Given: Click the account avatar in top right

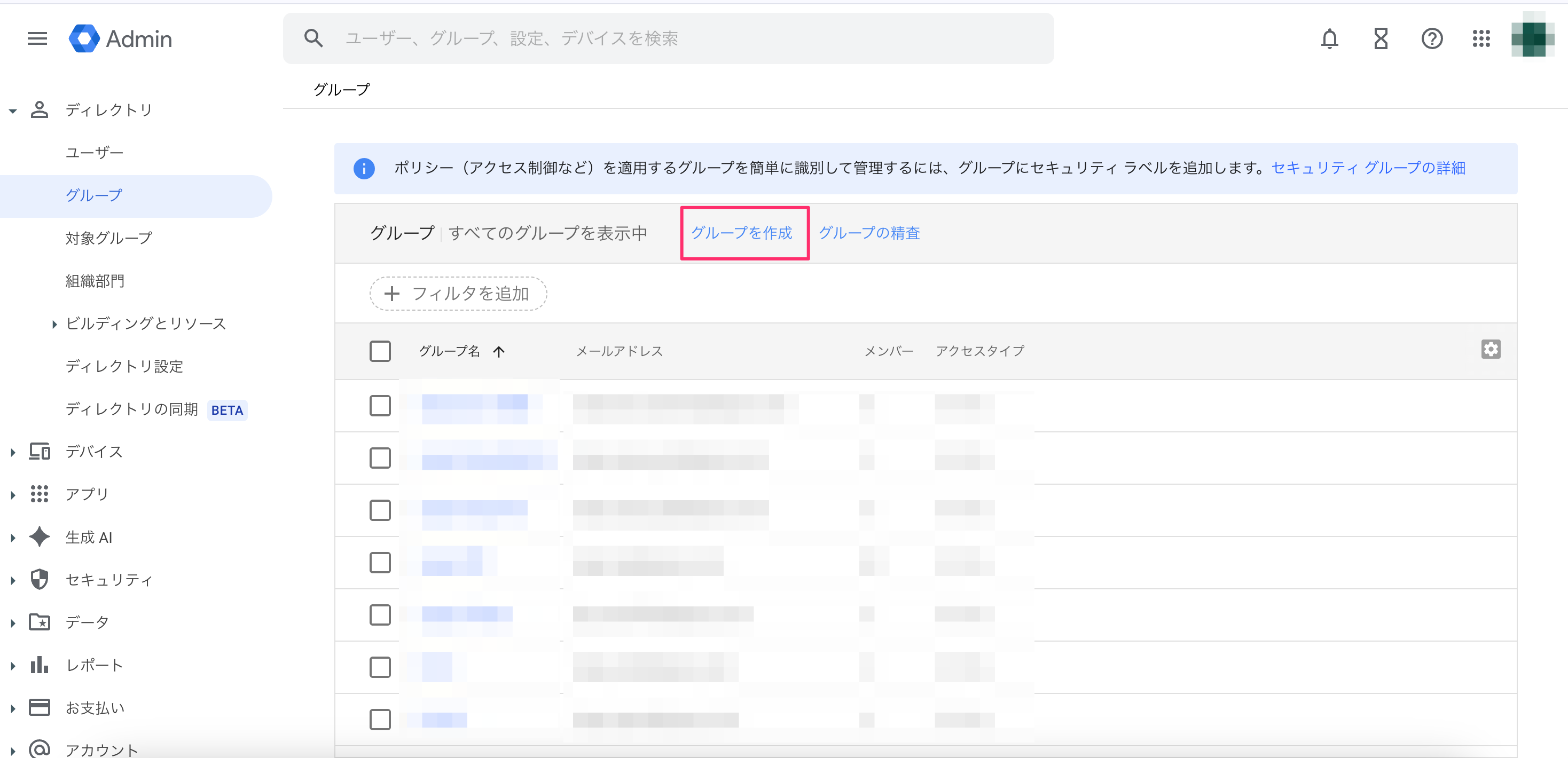Looking at the screenshot, I should click(1532, 39).
